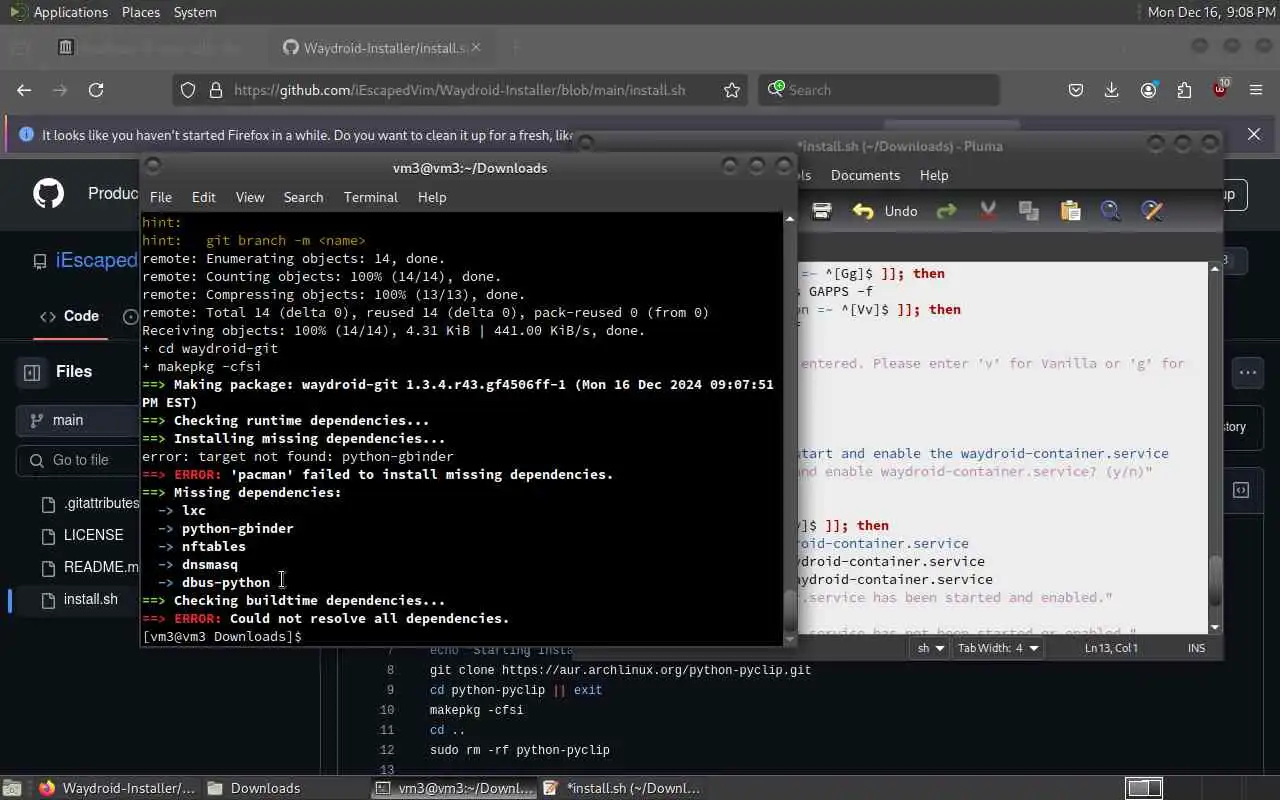The image size is (1280, 800).
Task: Click the iEscaped repository owner link
Action: click(x=96, y=260)
